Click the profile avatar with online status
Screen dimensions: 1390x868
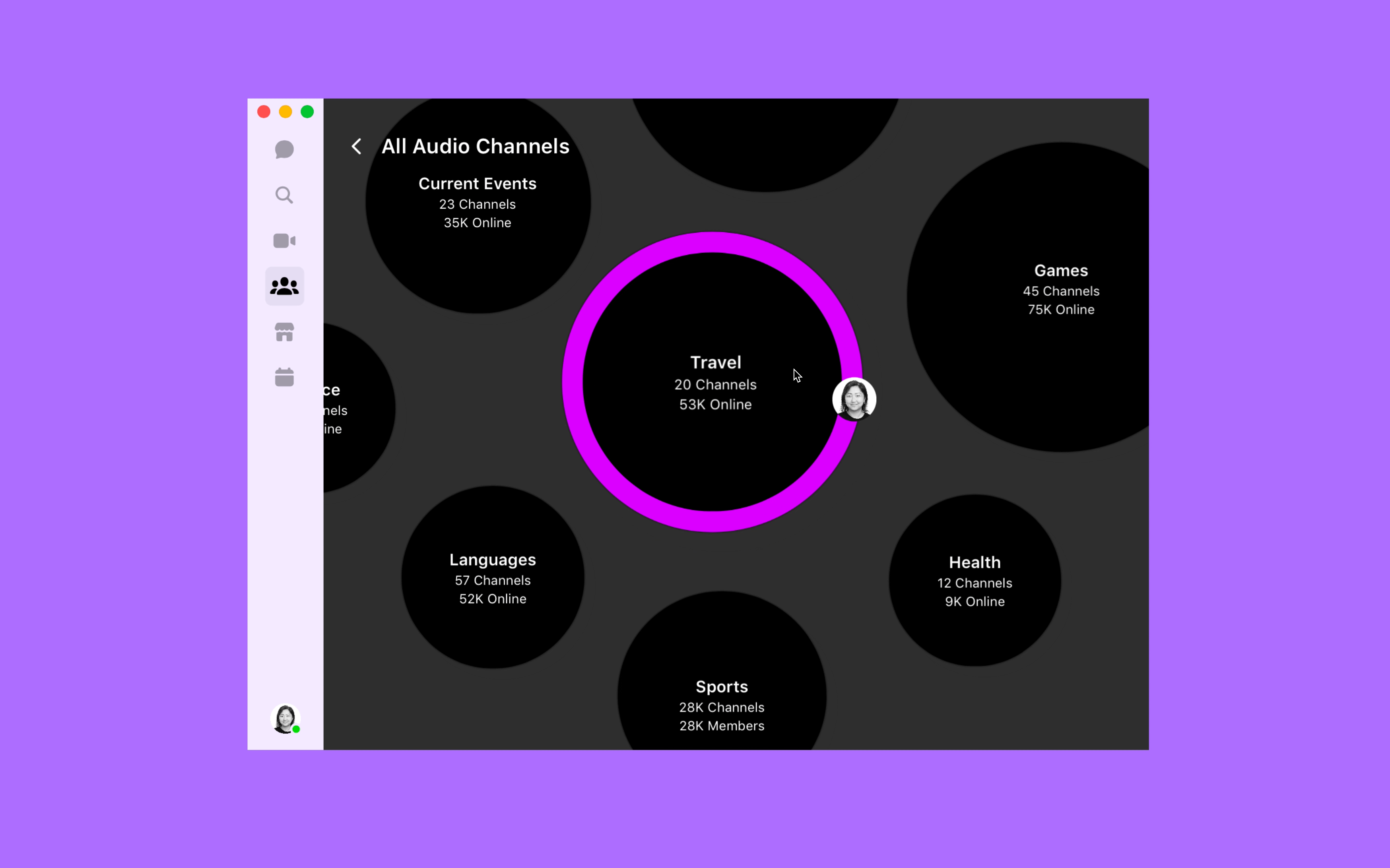(x=285, y=718)
